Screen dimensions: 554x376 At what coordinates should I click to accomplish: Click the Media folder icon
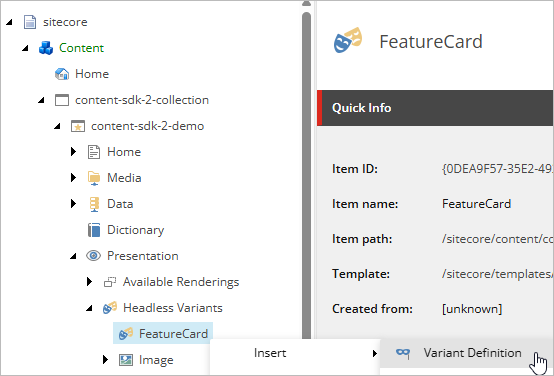point(94,178)
